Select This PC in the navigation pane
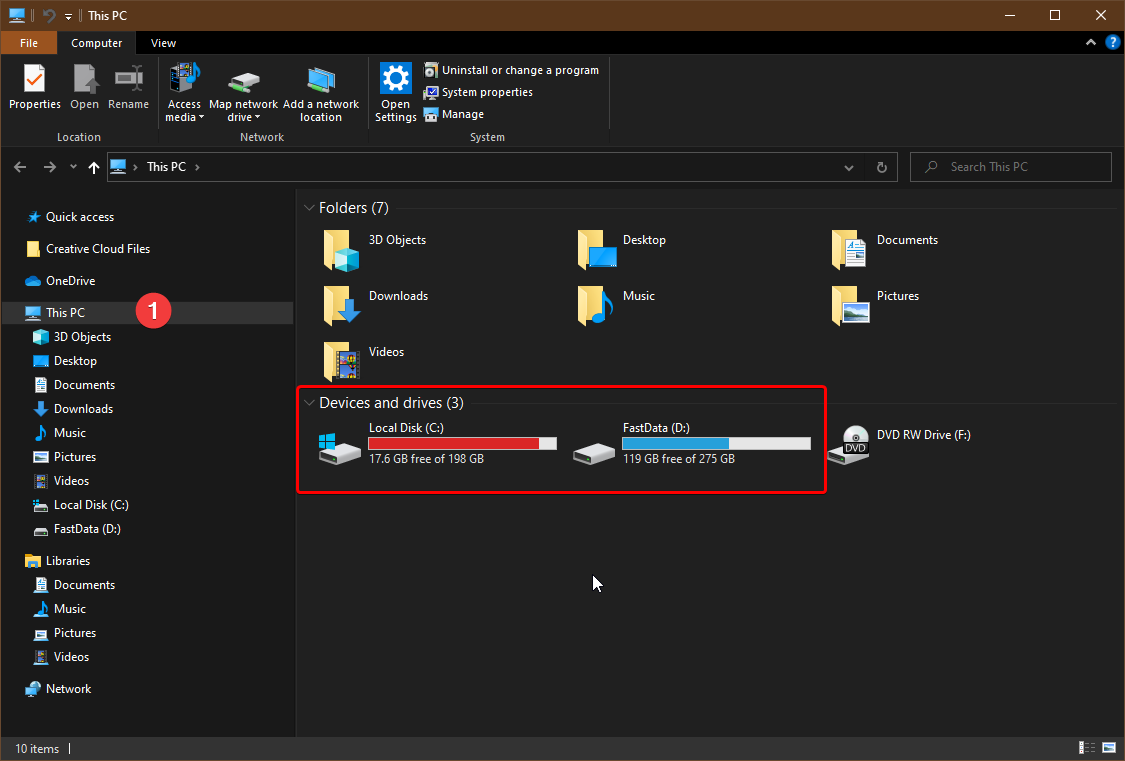The height and width of the screenshot is (761, 1125). pos(147,313)
